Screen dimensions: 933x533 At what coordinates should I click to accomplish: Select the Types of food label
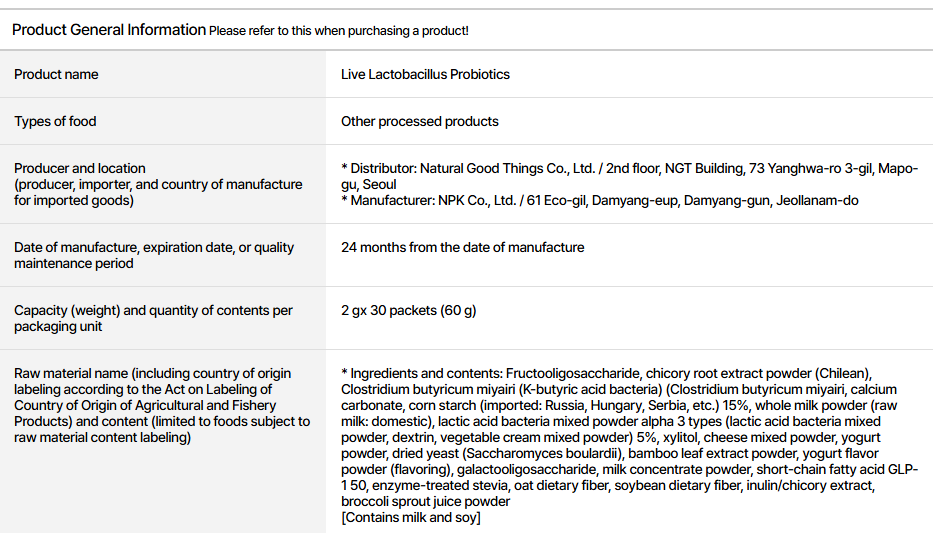pos(55,122)
